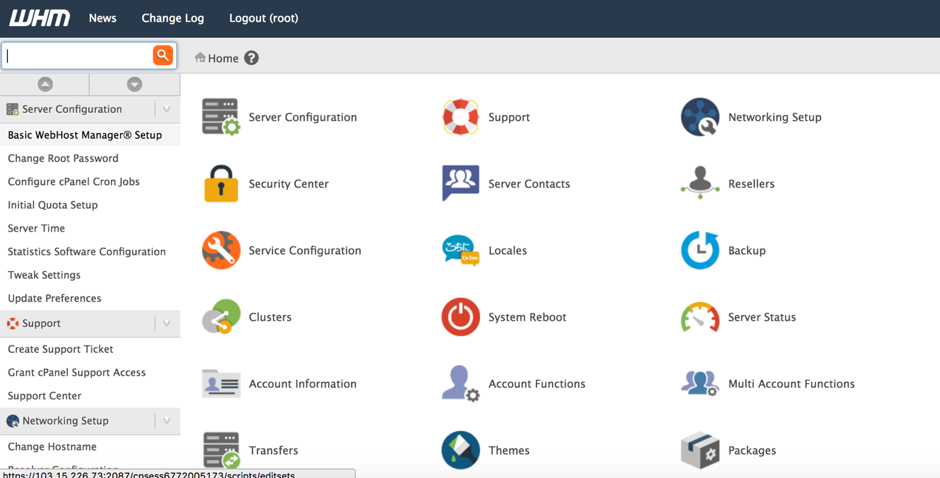The width and height of the screenshot is (940, 478).
Task: Open the Service Configuration wrench icon
Action: coord(221,250)
